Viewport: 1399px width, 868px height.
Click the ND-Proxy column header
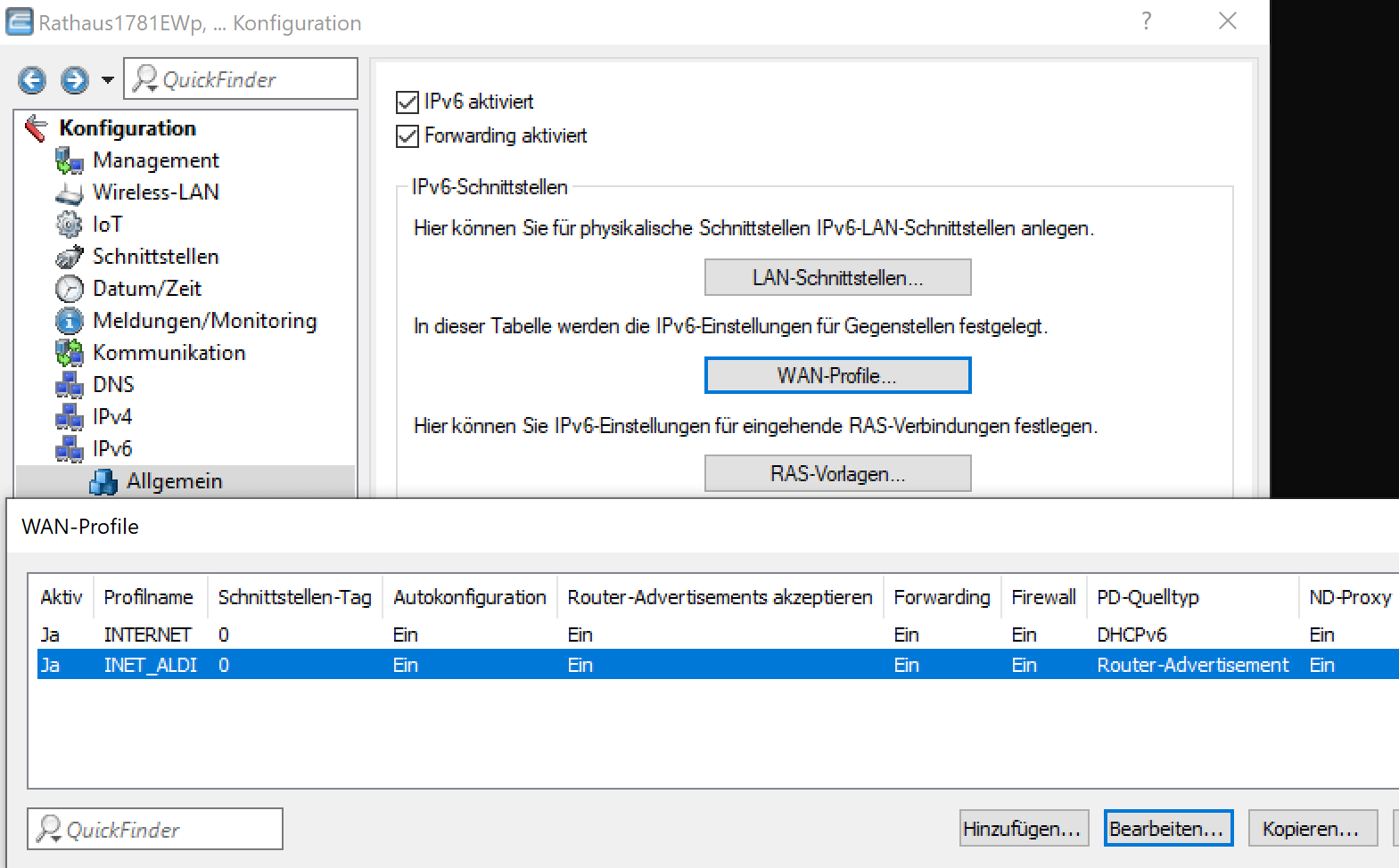(1350, 597)
